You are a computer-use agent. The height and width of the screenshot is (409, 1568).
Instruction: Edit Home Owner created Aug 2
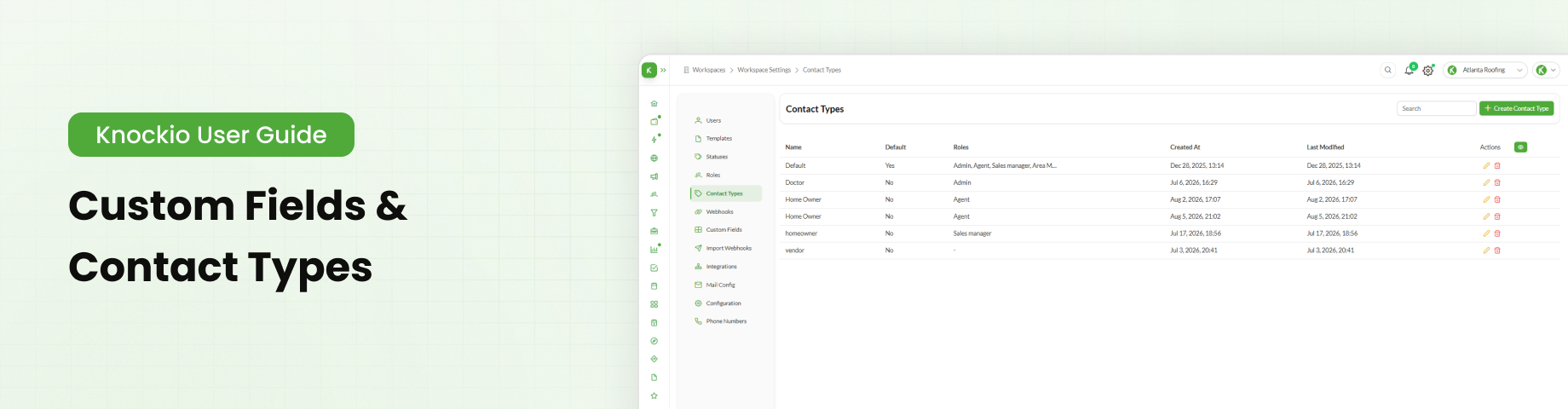coord(1486,199)
